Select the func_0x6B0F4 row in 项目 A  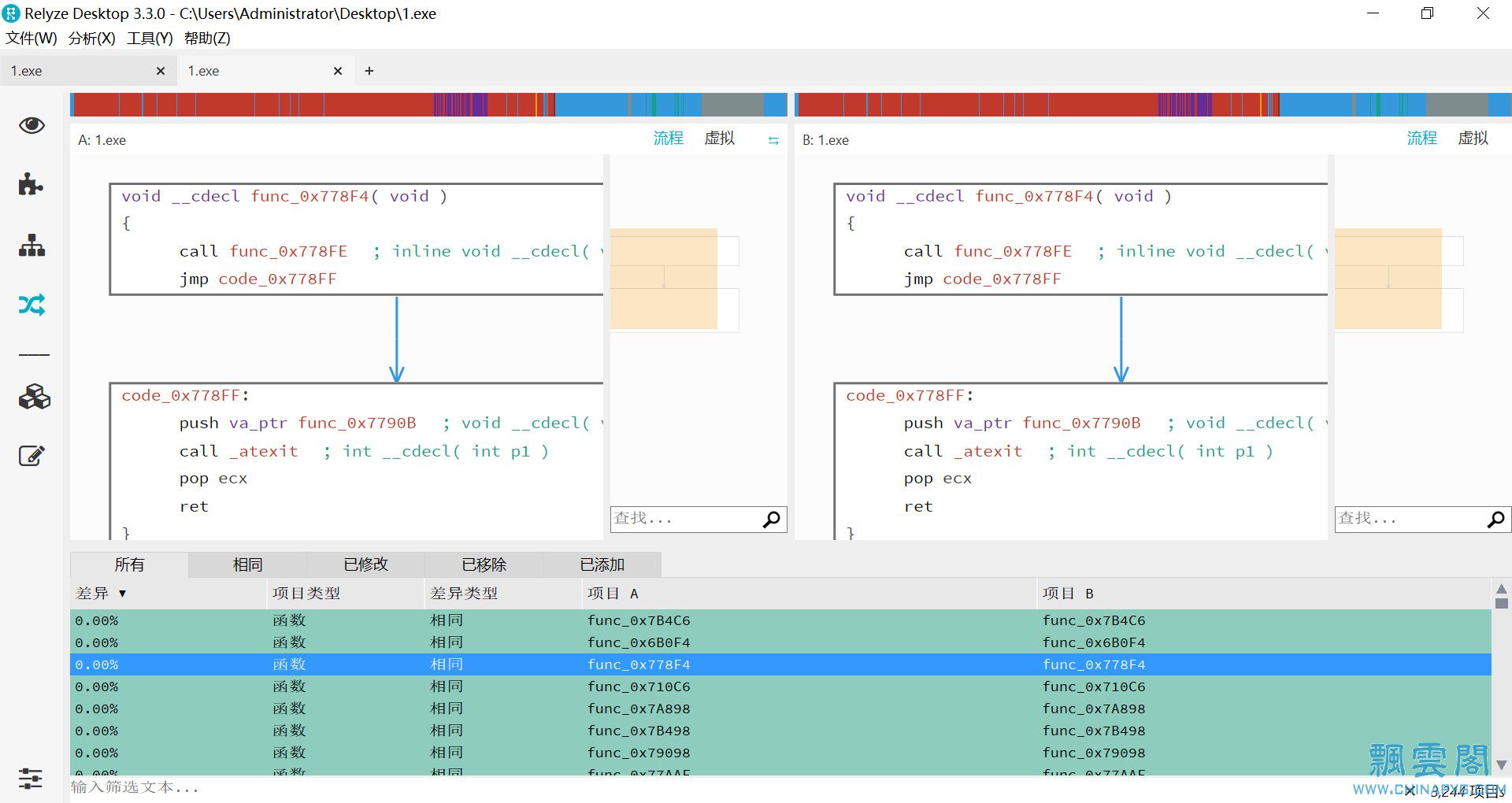[639, 642]
